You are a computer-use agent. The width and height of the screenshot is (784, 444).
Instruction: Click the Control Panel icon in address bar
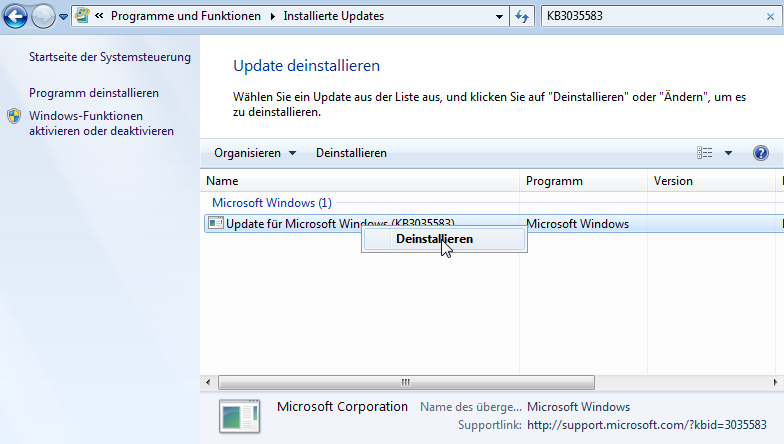(x=82, y=16)
